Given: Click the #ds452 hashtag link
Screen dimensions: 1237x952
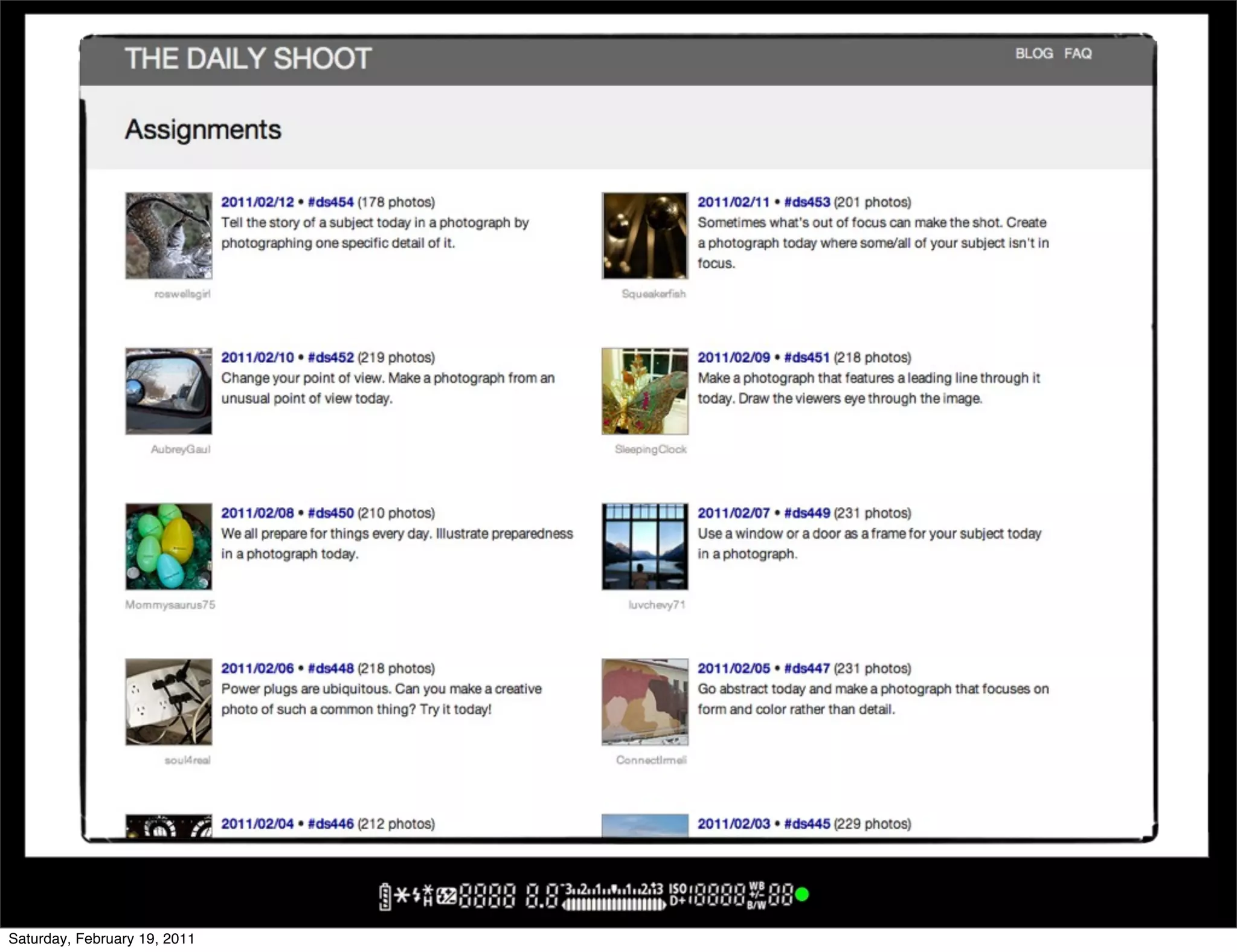Looking at the screenshot, I should [x=330, y=358].
